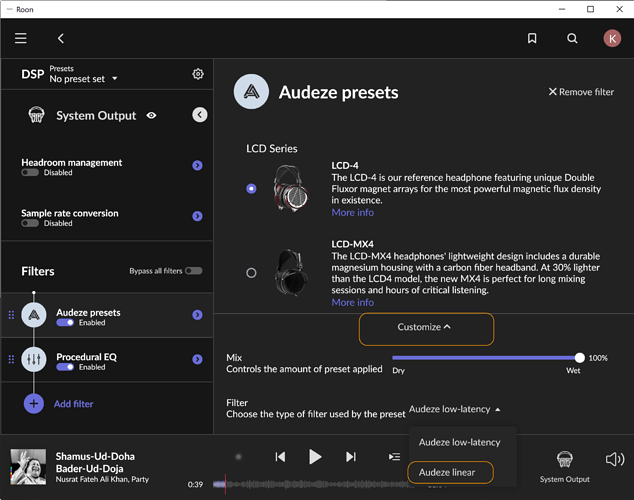
Task: Click the Procedural EQ label
Action: pos(87,357)
